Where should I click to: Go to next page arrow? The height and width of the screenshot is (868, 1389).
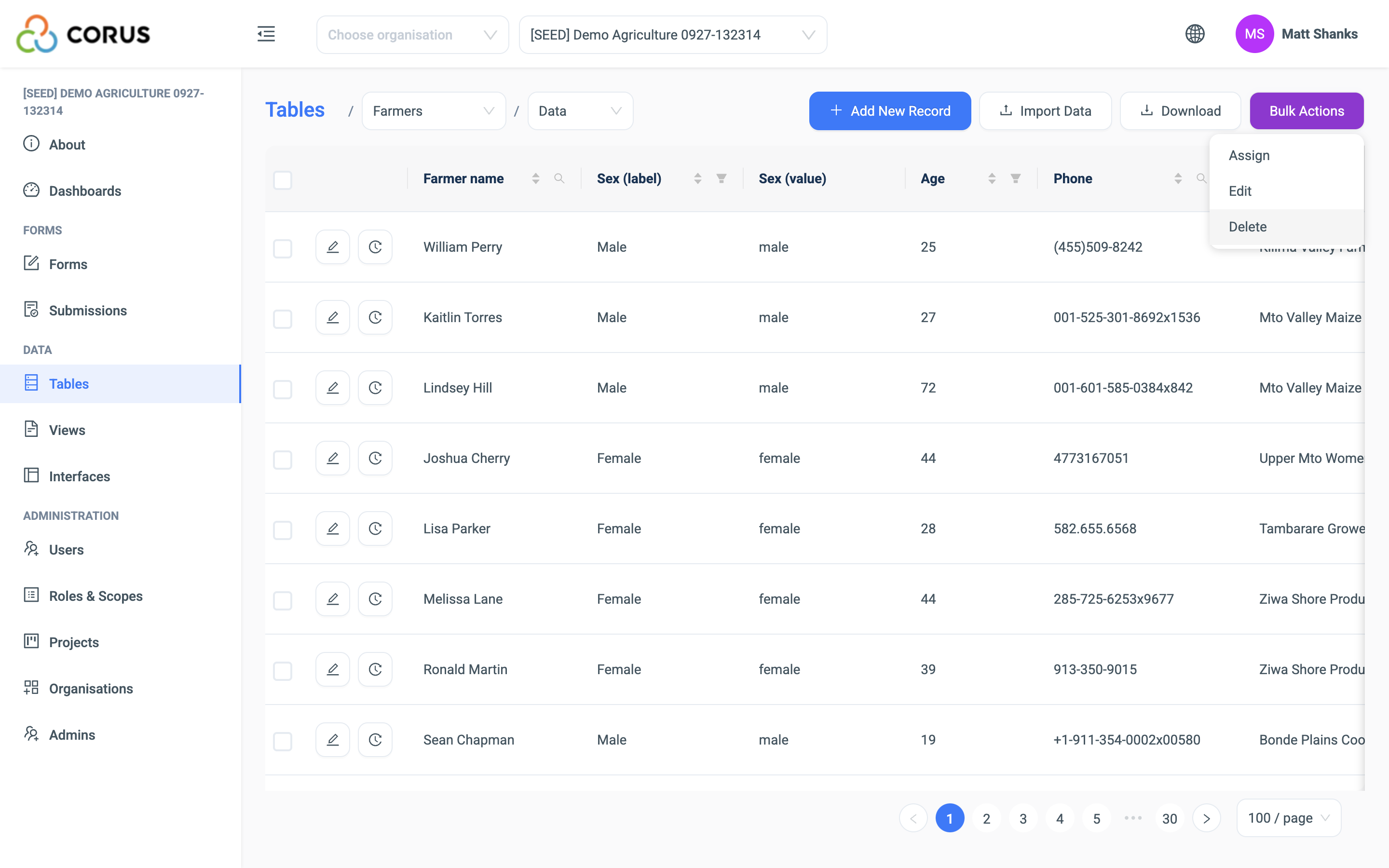(1207, 818)
